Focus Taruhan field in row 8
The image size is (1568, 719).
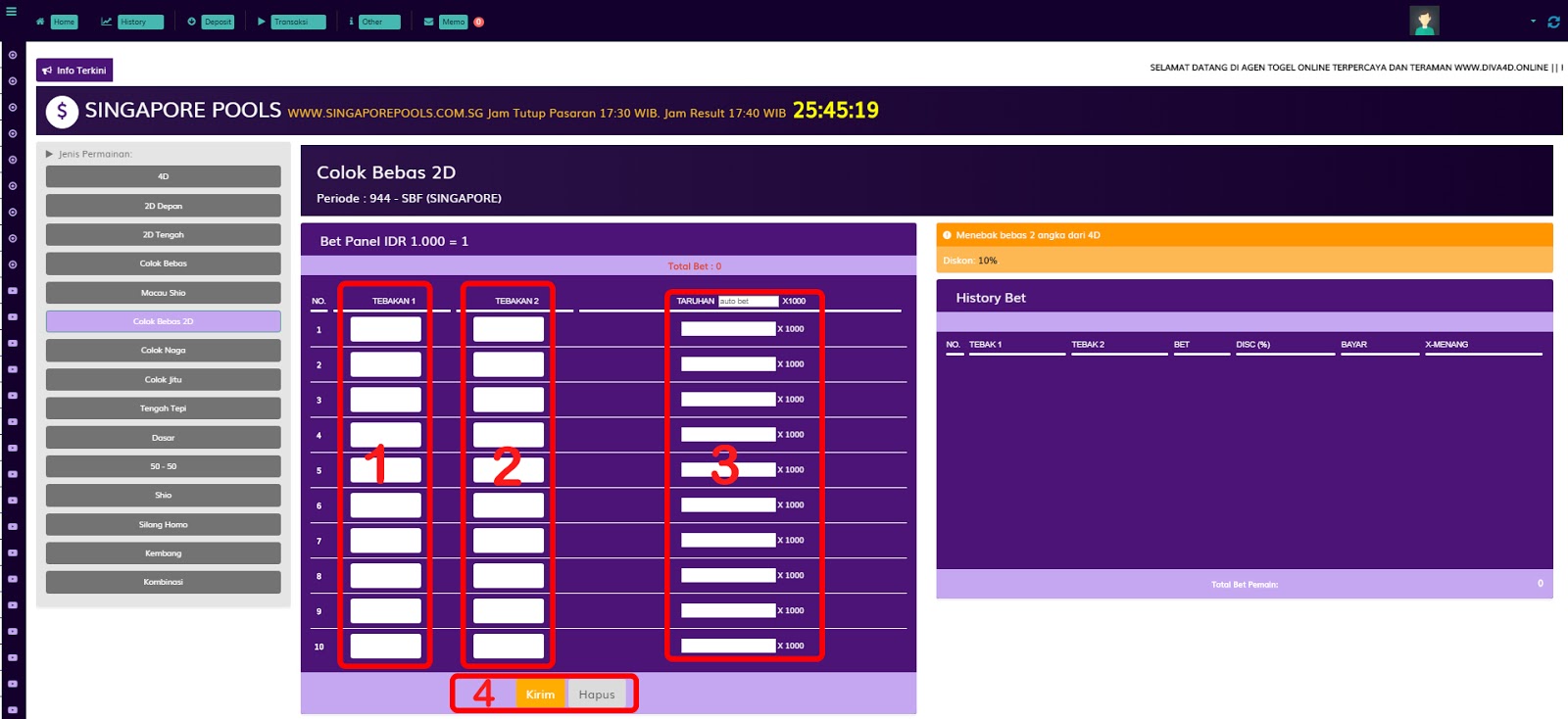tap(728, 576)
